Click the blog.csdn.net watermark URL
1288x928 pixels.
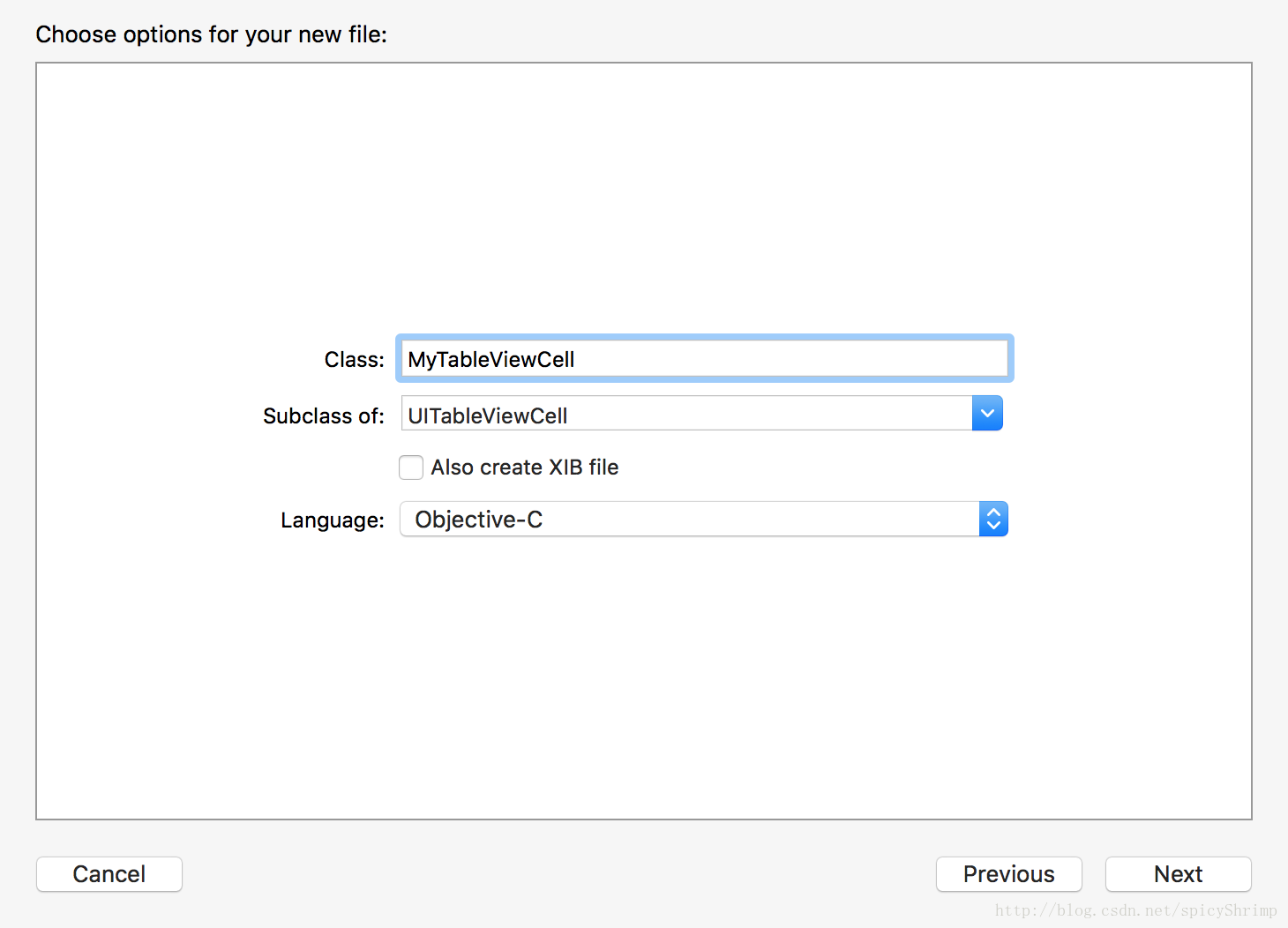click(x=1135, y=910)
